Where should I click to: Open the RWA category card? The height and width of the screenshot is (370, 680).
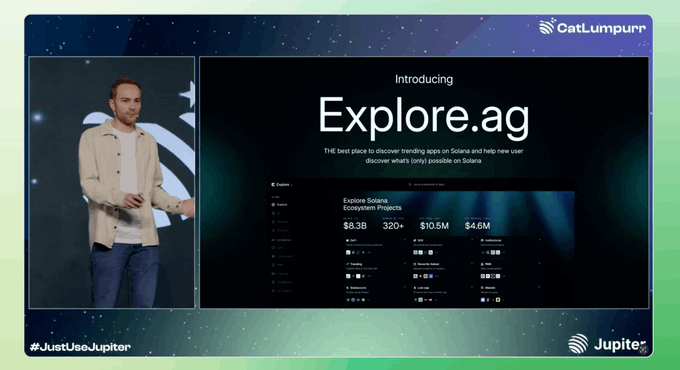pos(510,270)
